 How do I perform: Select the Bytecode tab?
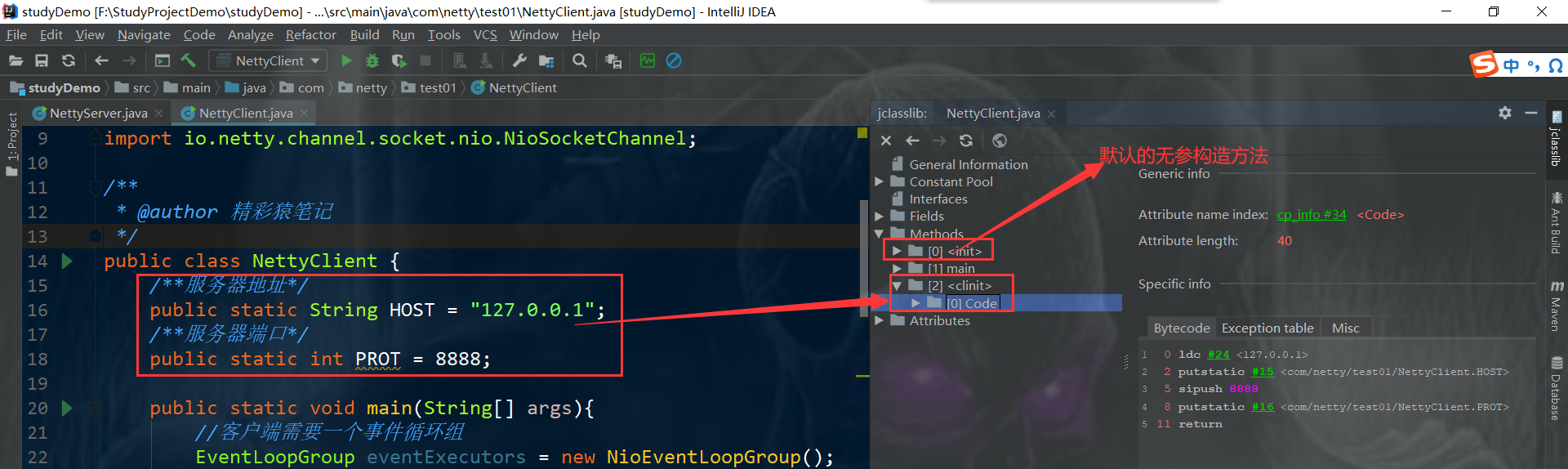pos(1182,328)
